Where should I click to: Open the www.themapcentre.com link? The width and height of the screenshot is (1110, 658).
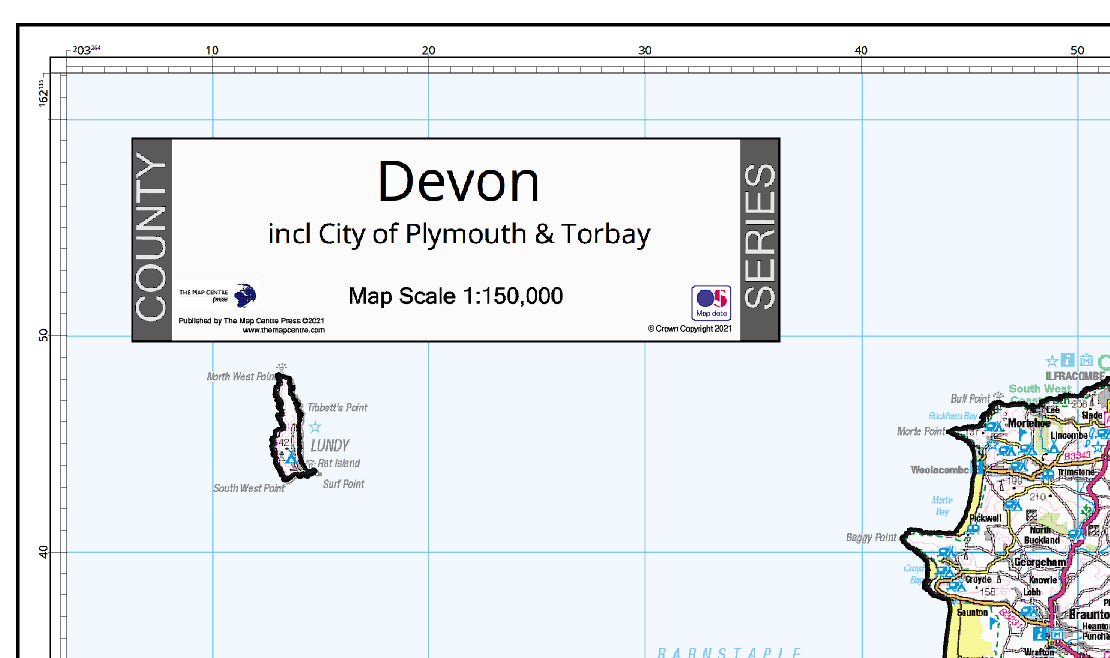(x=283, y=330)
